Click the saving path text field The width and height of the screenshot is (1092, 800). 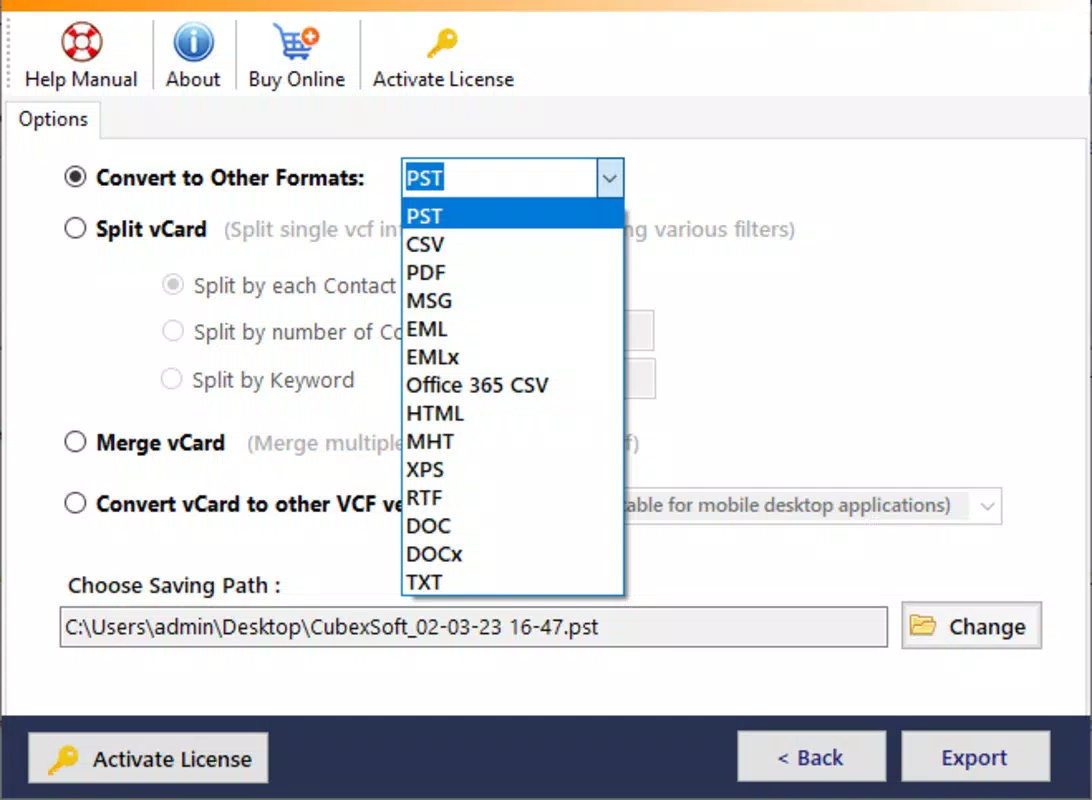[x=474, y=627]
